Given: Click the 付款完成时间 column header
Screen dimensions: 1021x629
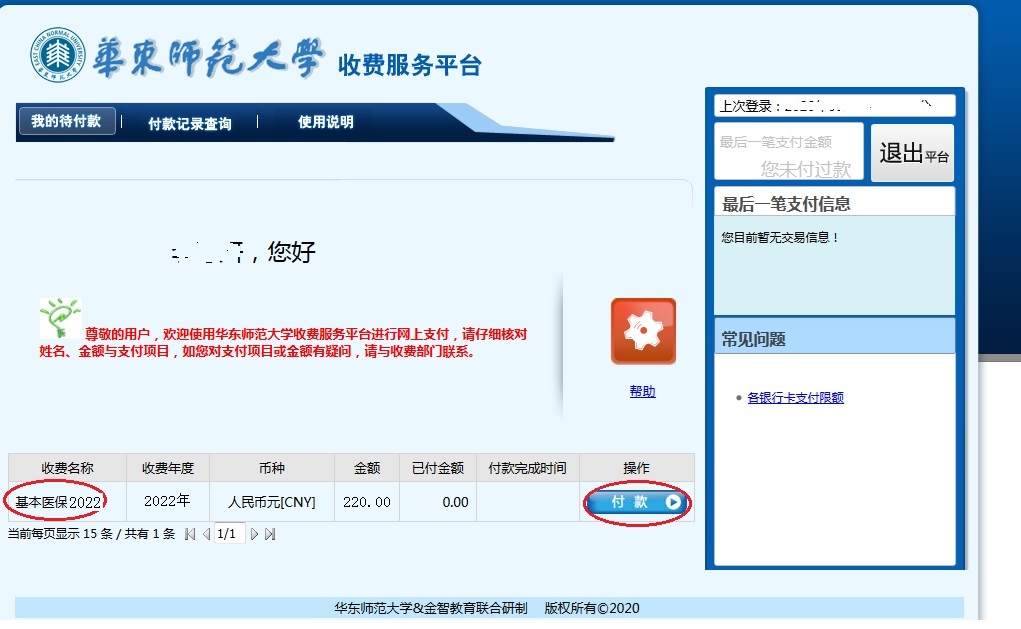Looking at the screenshot, I should (527, 468).
